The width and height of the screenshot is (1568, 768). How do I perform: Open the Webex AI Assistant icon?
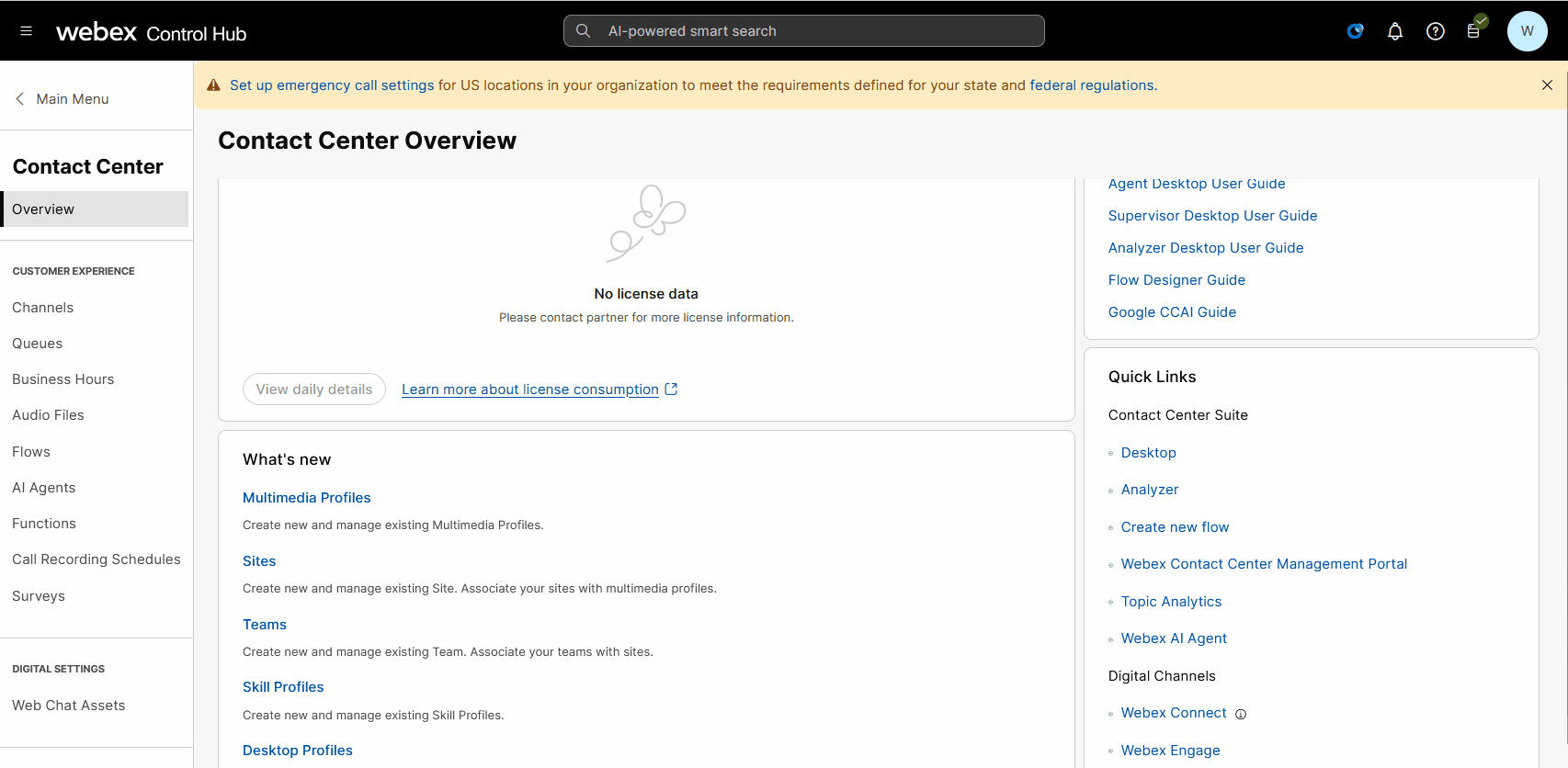point(1355,31)
